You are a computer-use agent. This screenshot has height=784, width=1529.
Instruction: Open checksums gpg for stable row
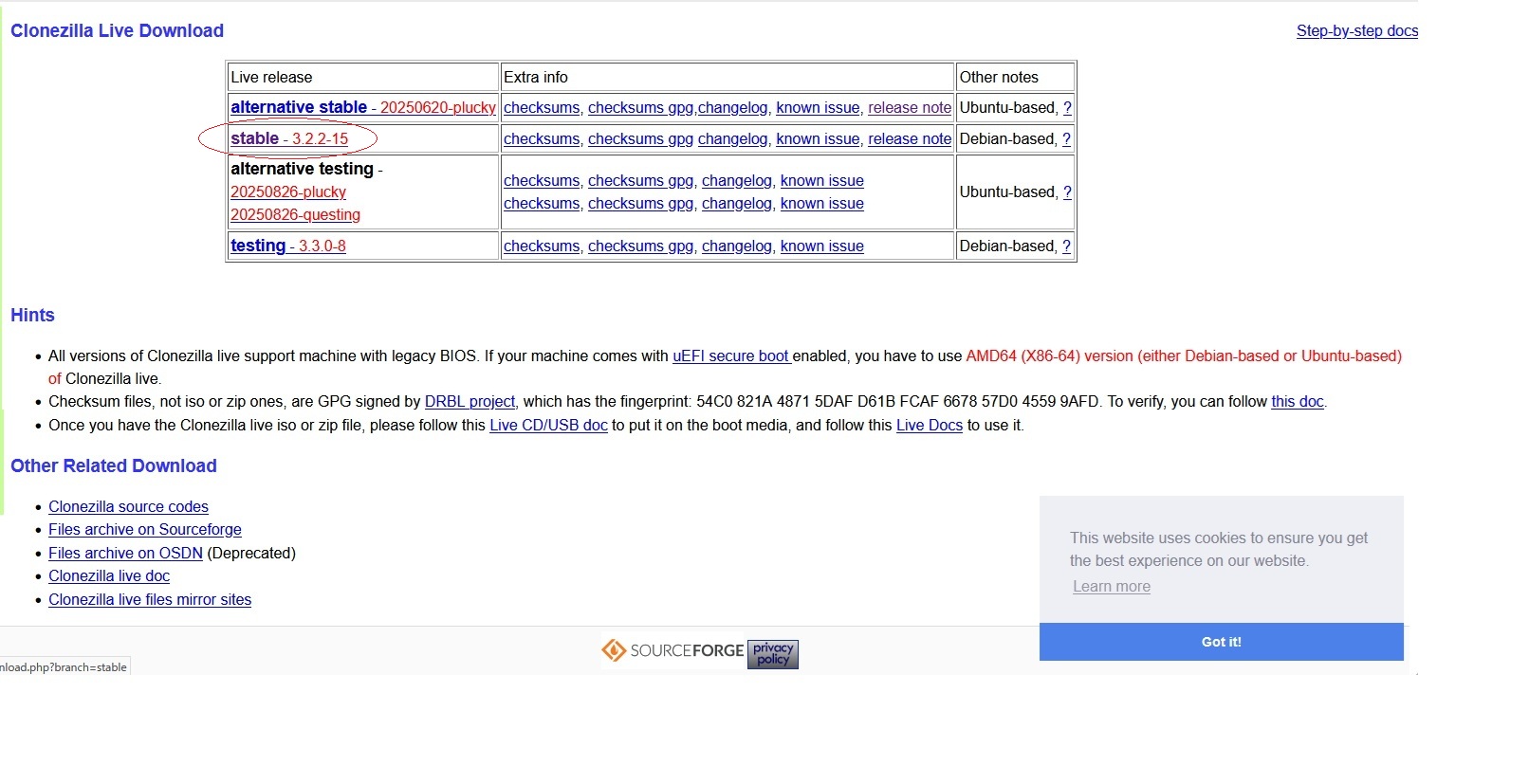(x=641, y=139)
